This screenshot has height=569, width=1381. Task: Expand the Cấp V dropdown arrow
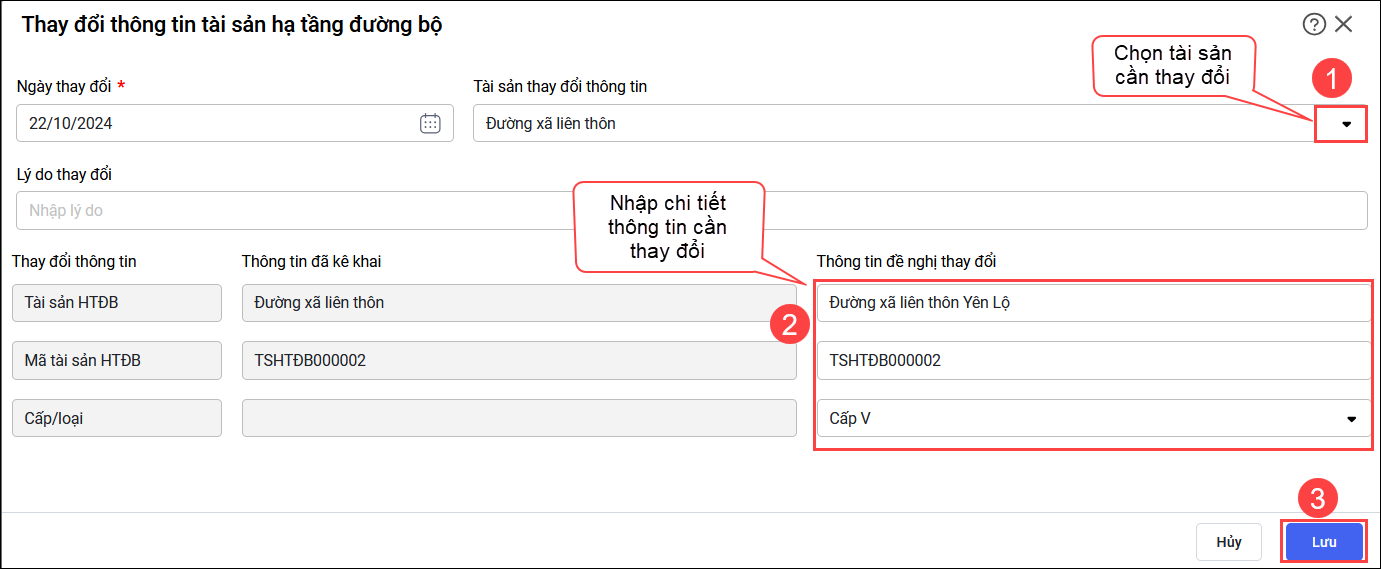1352,419
